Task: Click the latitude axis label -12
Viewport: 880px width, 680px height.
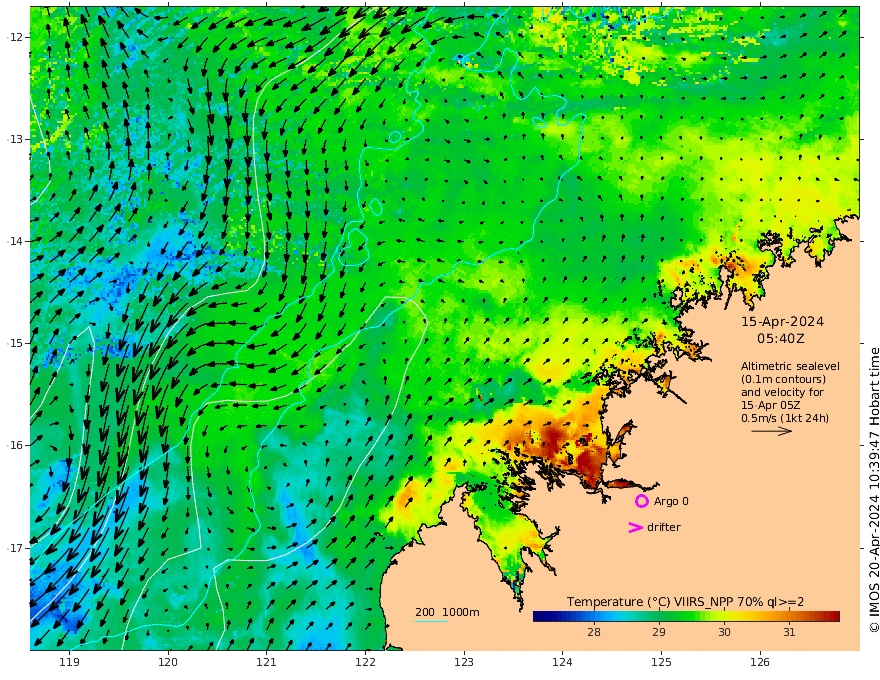Action: pyautogui.click(x=14, y=37)
